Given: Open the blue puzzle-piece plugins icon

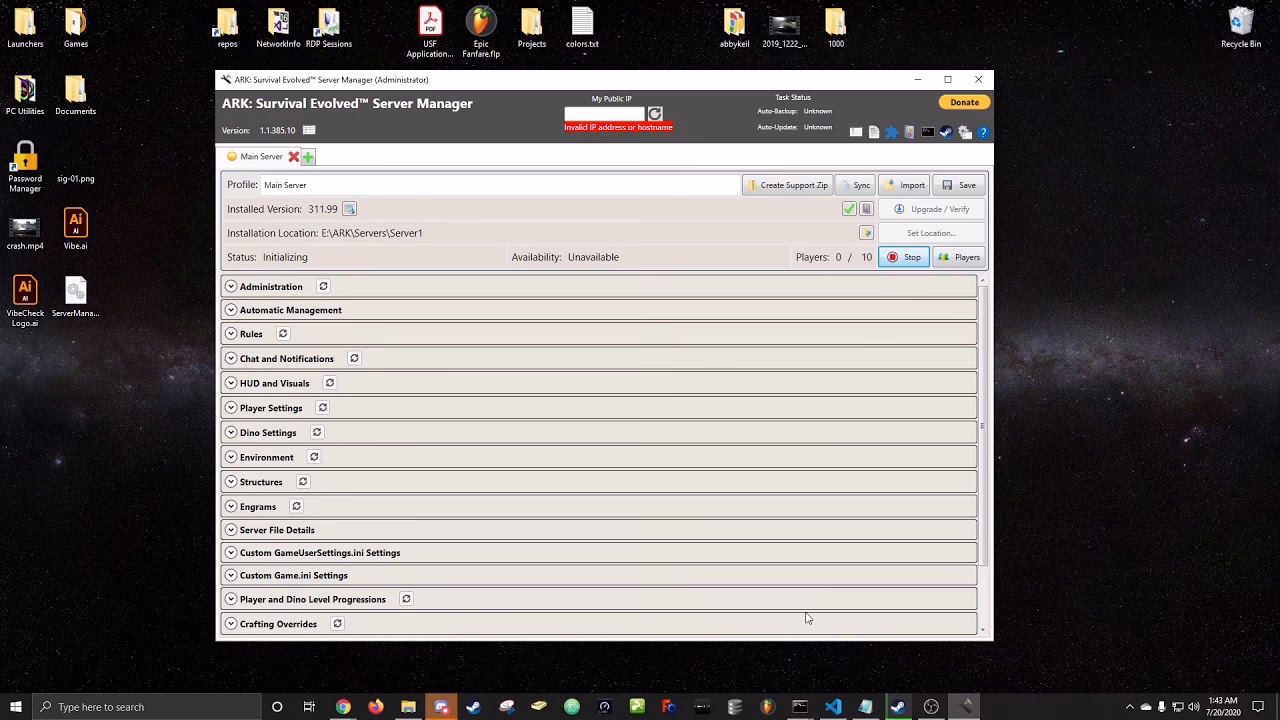Looking at the screenshot, I should (891, 132).
